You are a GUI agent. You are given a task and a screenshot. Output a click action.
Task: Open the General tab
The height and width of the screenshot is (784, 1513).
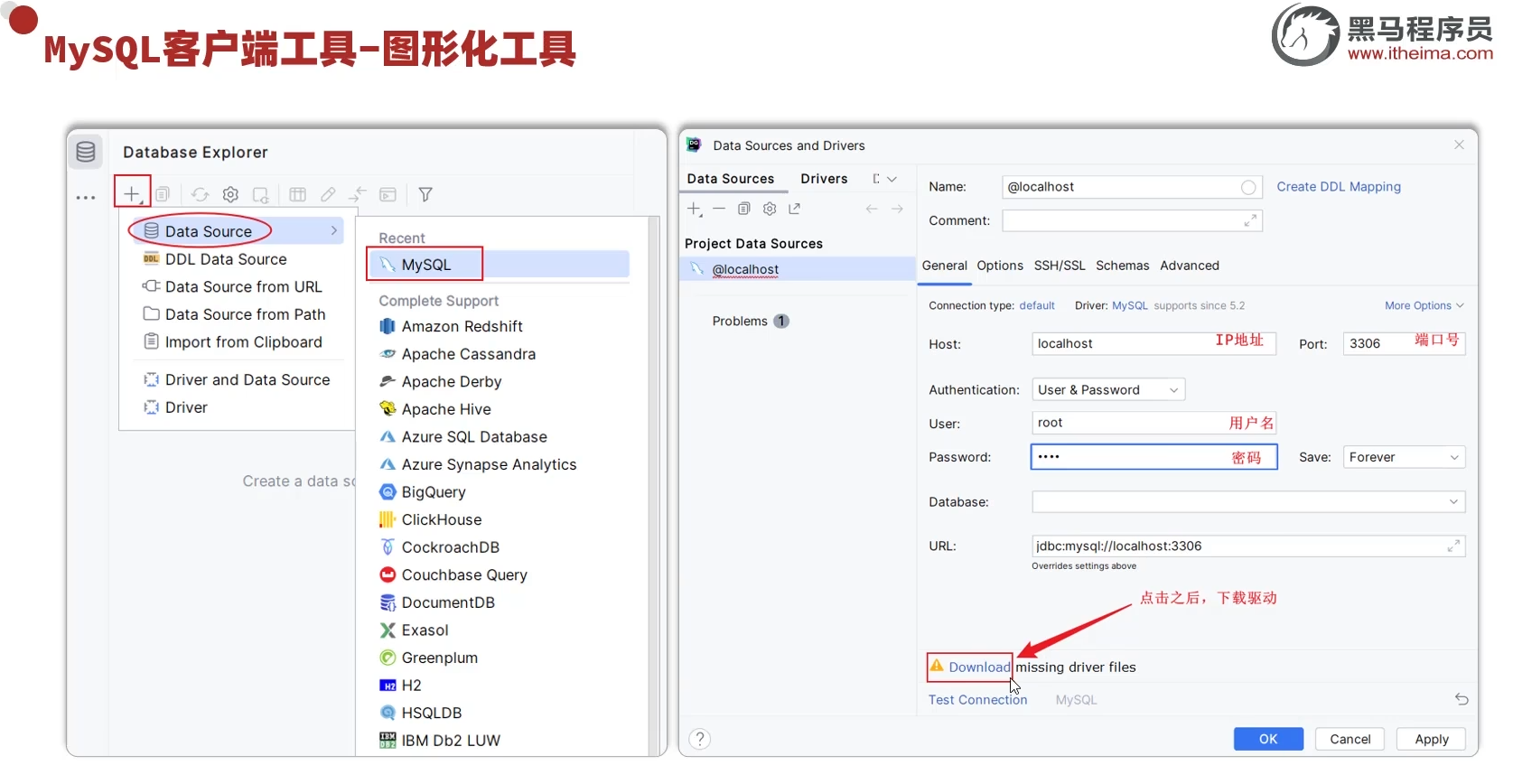click(945, 266)
